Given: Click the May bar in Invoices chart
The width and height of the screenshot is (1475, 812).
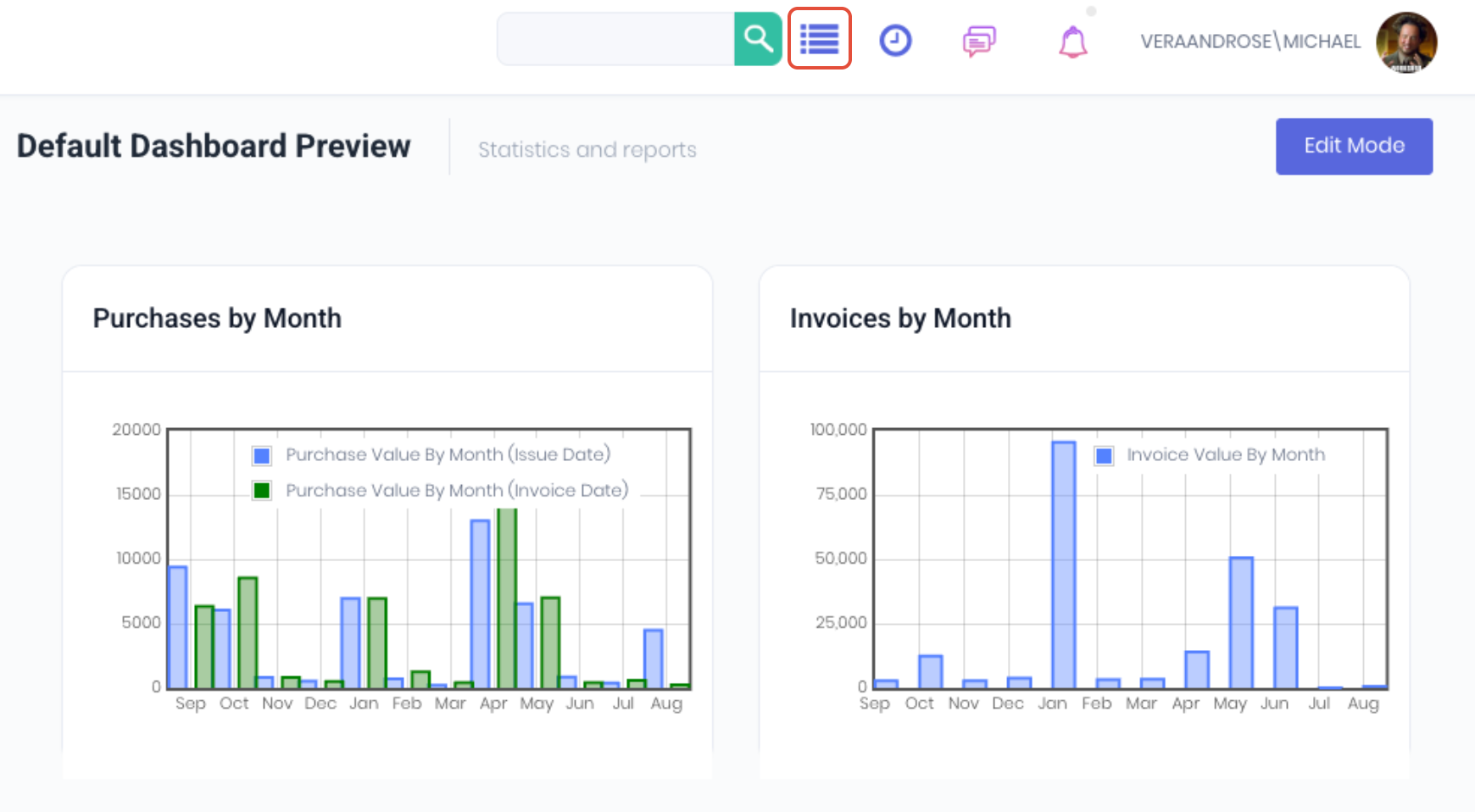Looking at the screenshot, I should 1241,622.
